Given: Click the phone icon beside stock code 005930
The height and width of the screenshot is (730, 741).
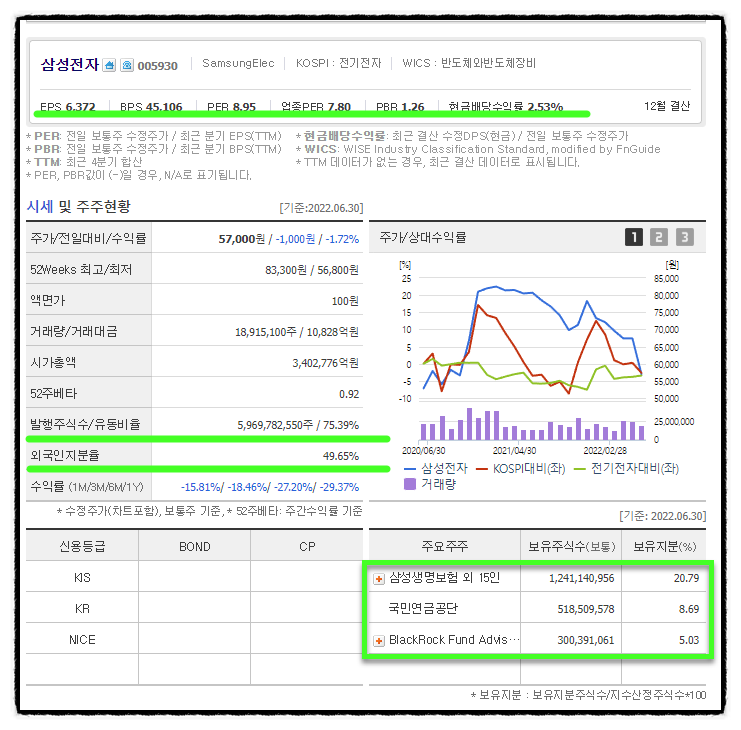Looking at the screenshot, I should (x=127, y=65).
